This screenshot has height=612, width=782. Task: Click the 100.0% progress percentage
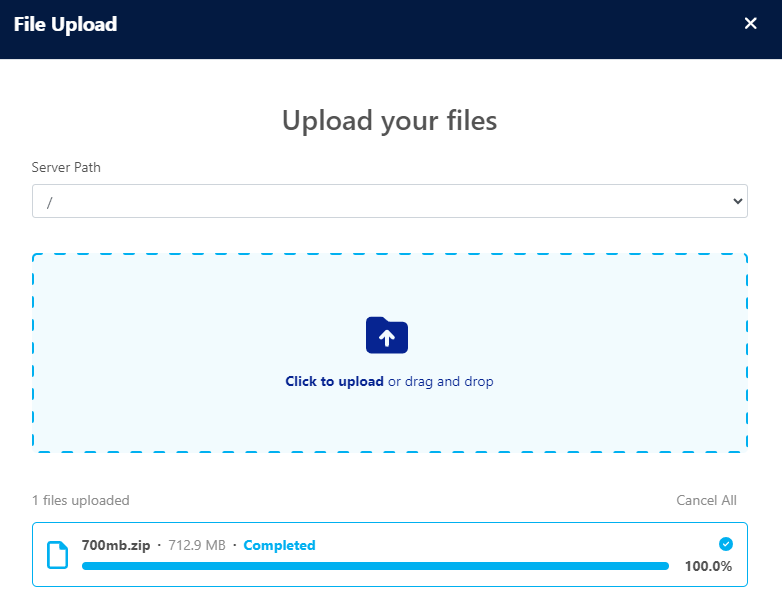tap(708, 566)
